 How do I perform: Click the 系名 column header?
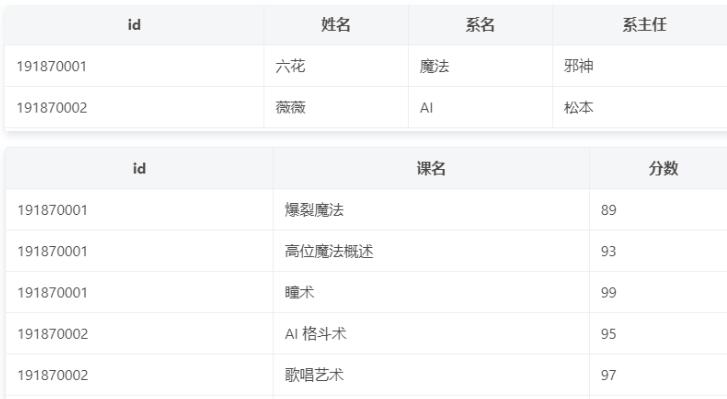pyautogui.click(x=480, y=25)
